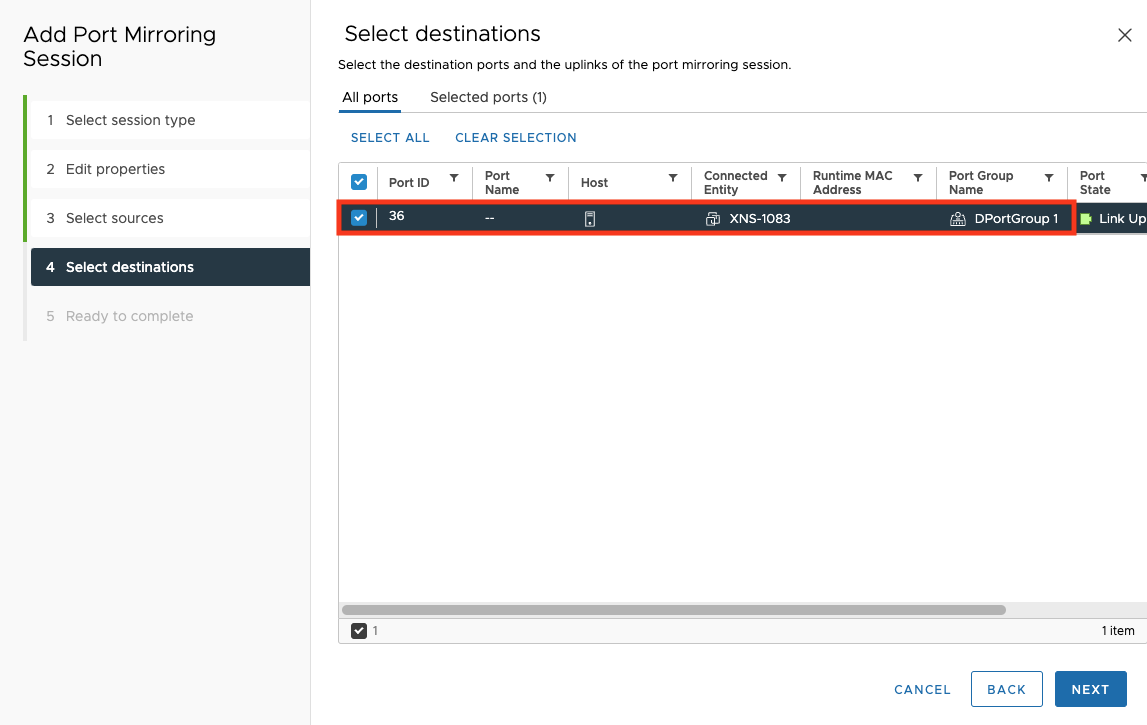This screenshot has width=1147, height=725.
Task: Open the All ports tab
Action: (370, 97)
